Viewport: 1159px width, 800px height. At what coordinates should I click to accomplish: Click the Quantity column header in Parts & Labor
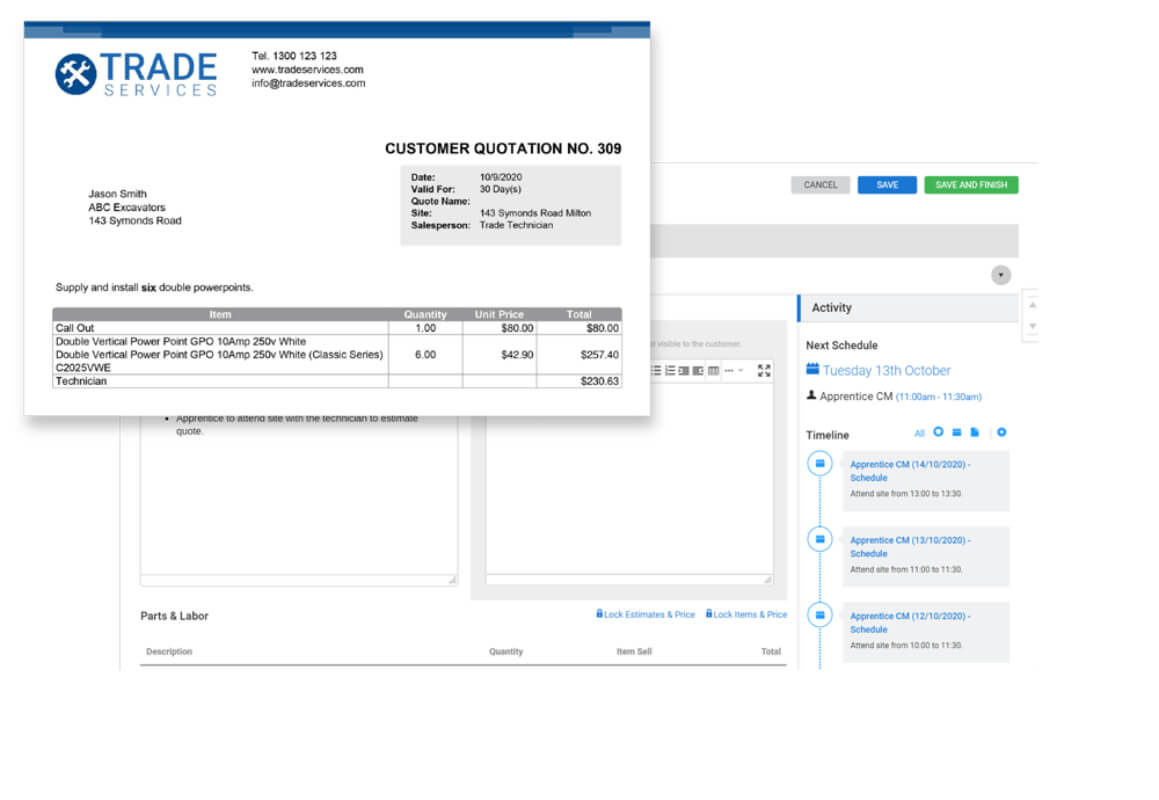(506, 651)
